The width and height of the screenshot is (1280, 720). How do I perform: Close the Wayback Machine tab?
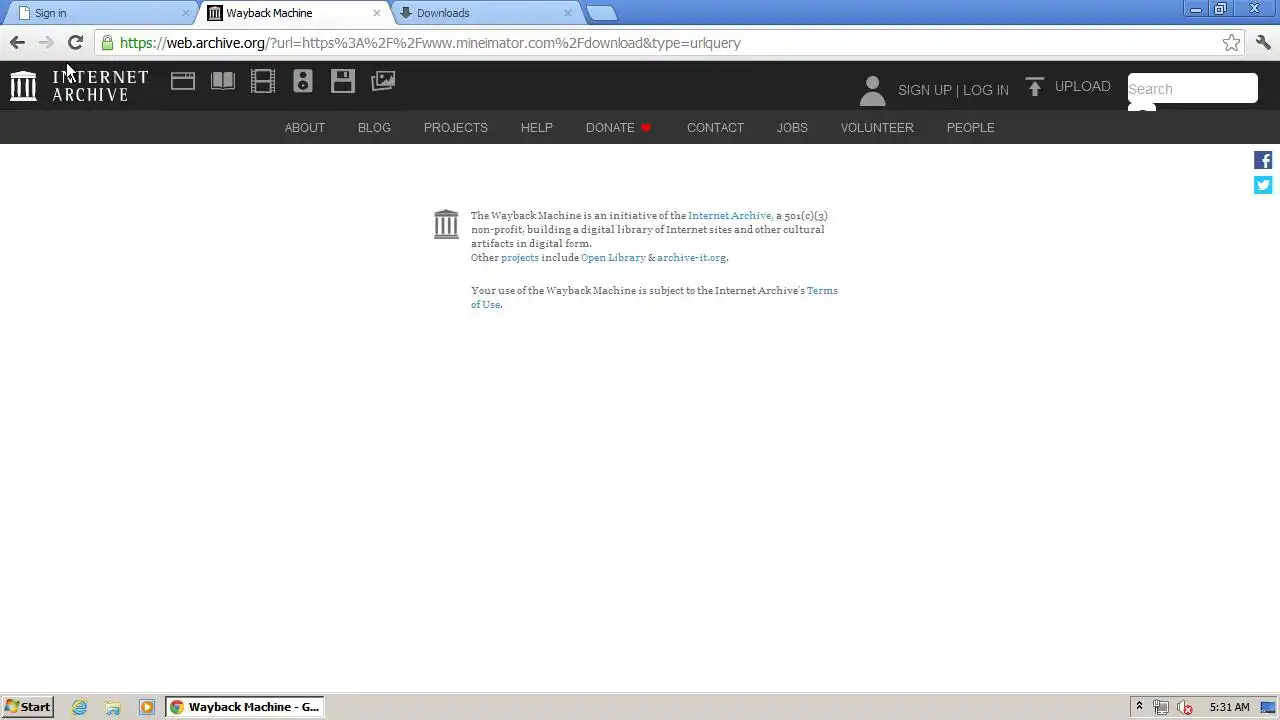[376, 13]
